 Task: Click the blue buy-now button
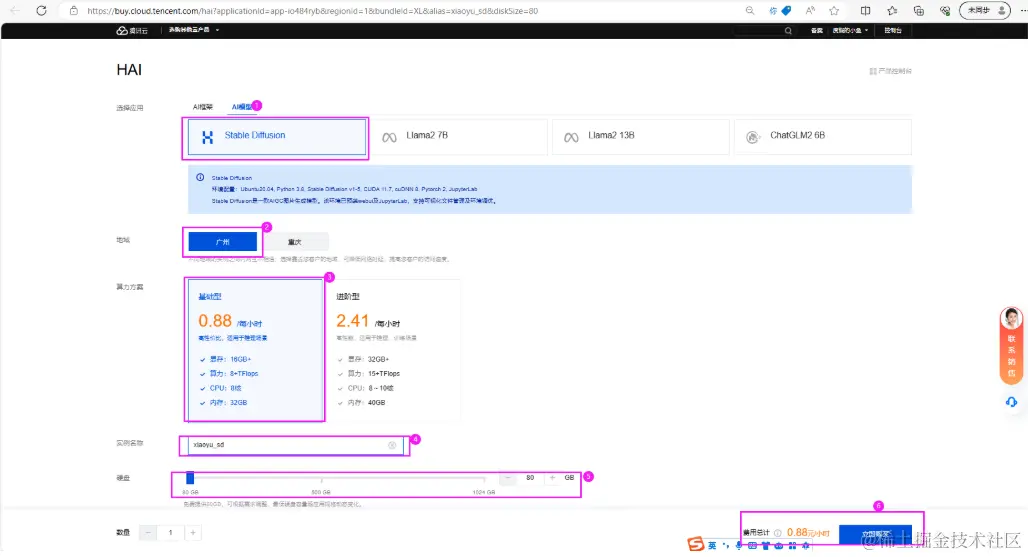click(x=875, y=535)
